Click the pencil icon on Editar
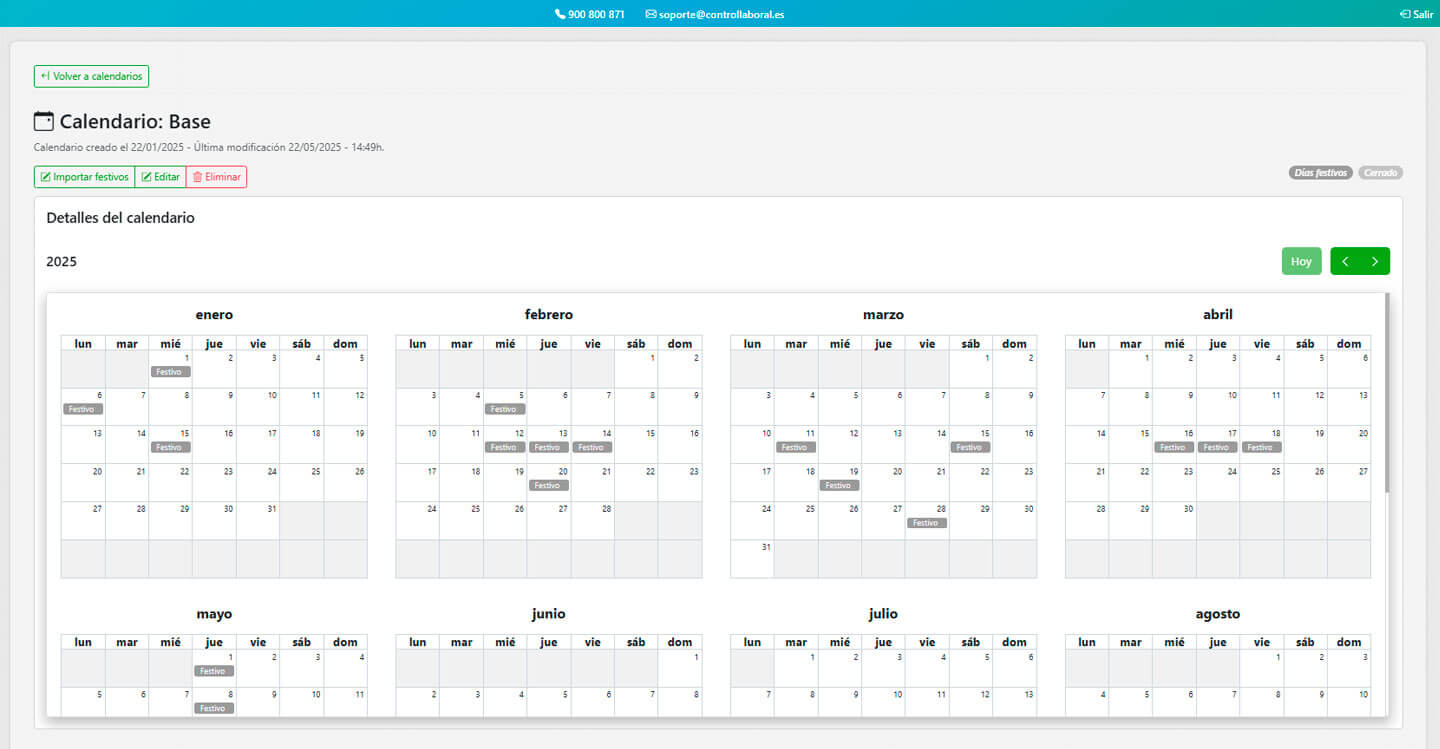The width and height of the screenshot is (1440, 749). (146, 177)
